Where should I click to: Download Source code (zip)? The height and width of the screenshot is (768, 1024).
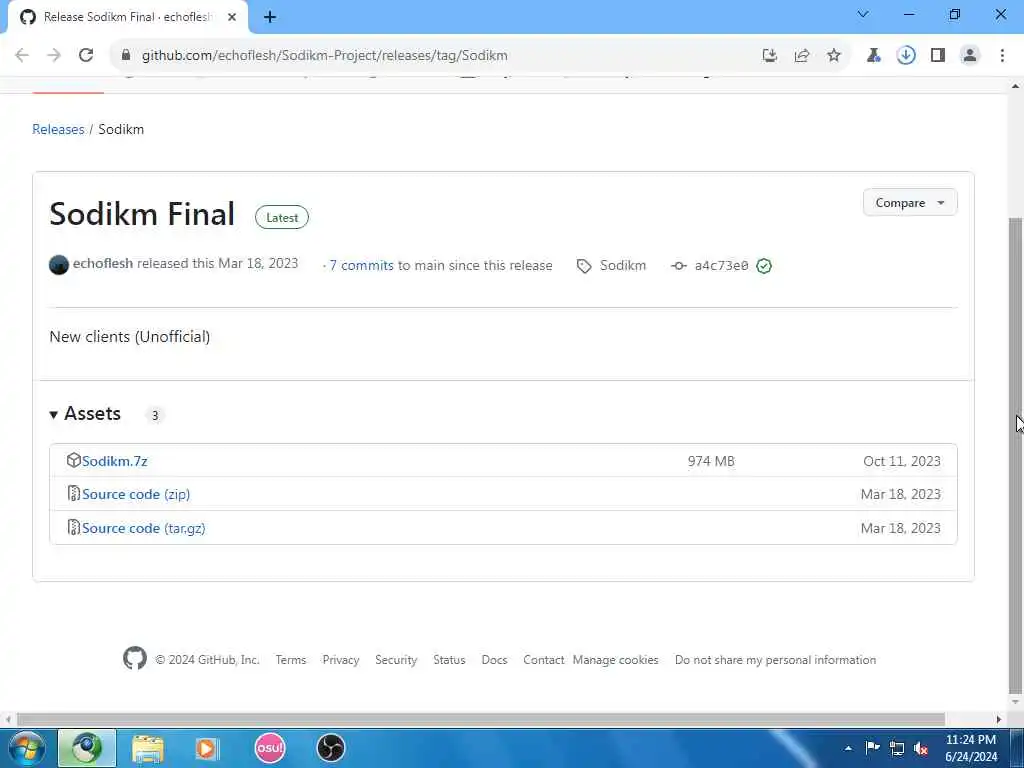(x=136, y=494)
